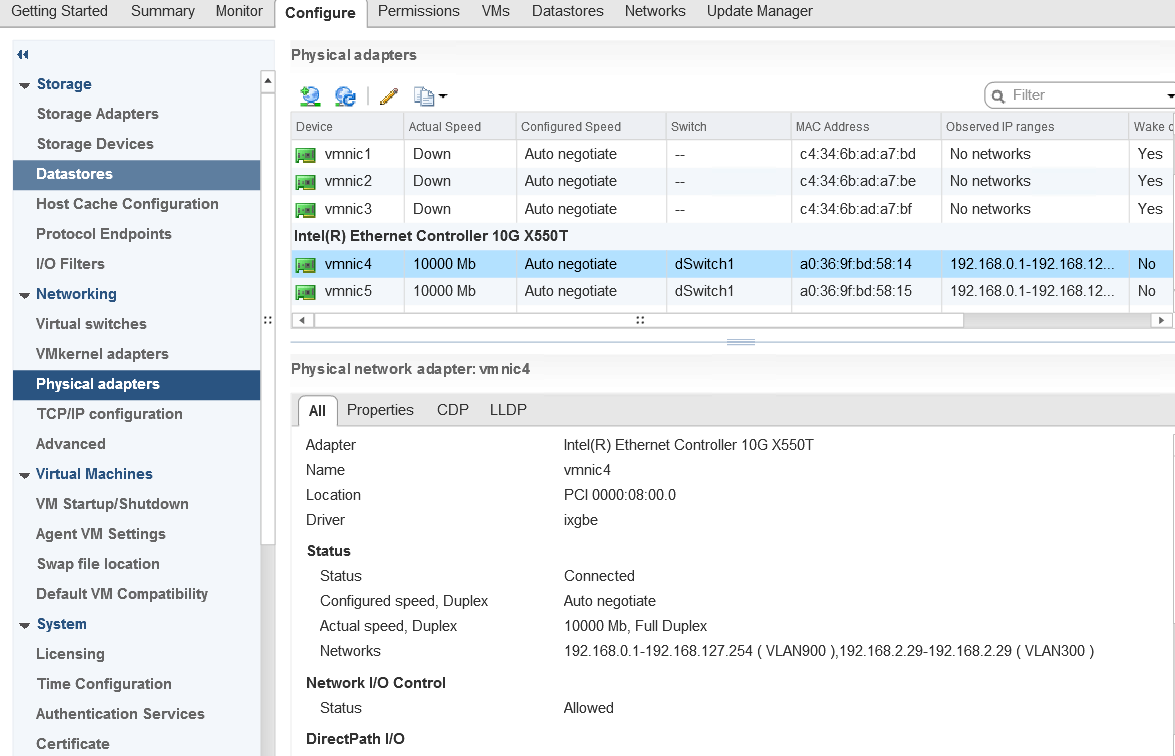Open the Update Manager tab
The height and width of the screenshot is (756, 1175).
[760, 11]
